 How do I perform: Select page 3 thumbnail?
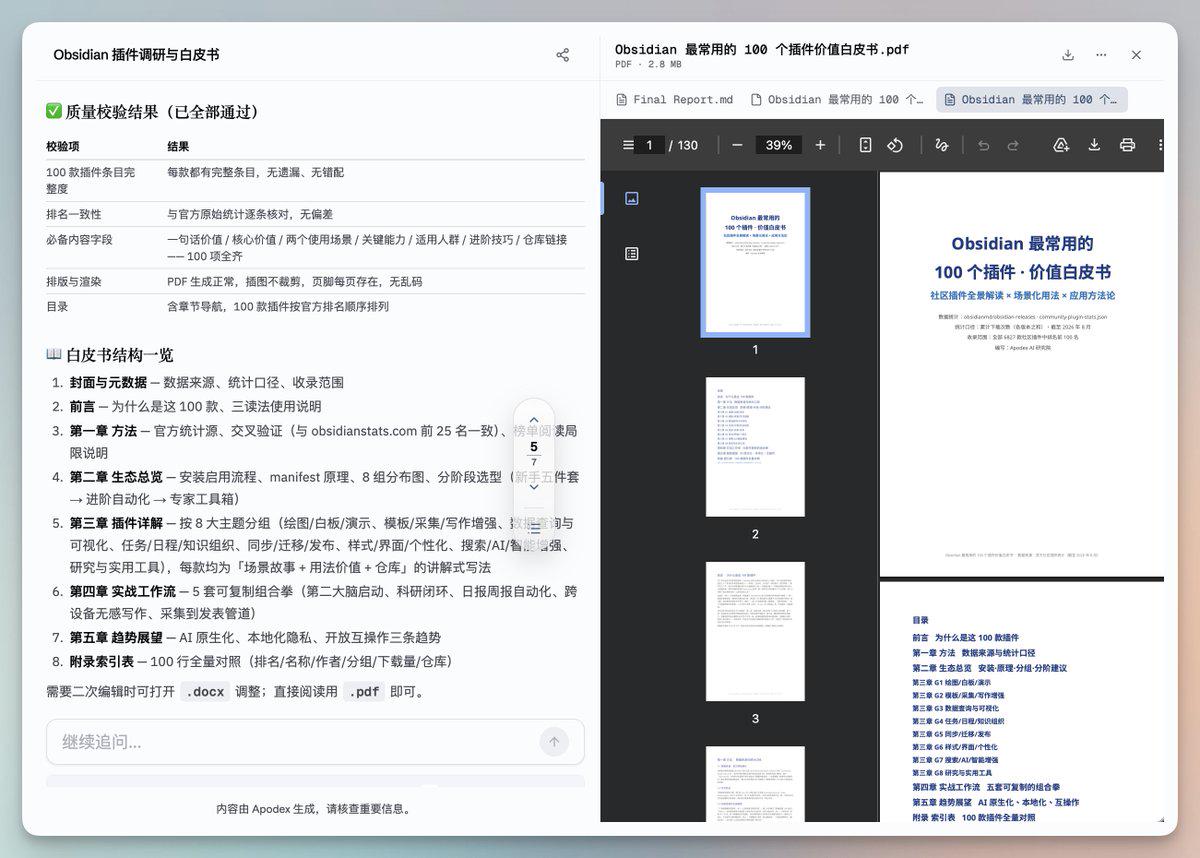(755, 631)
